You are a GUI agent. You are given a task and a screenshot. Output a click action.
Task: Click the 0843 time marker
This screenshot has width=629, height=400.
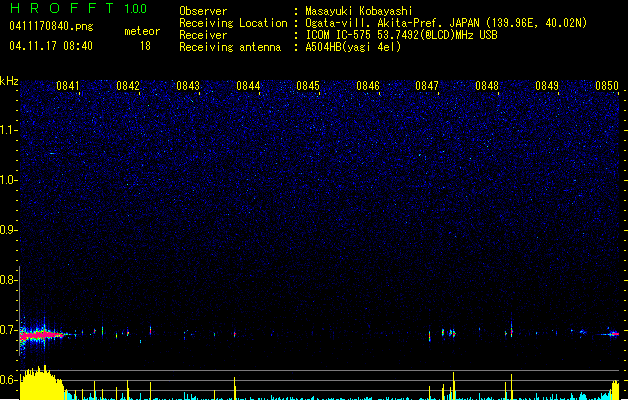(188, 86)
